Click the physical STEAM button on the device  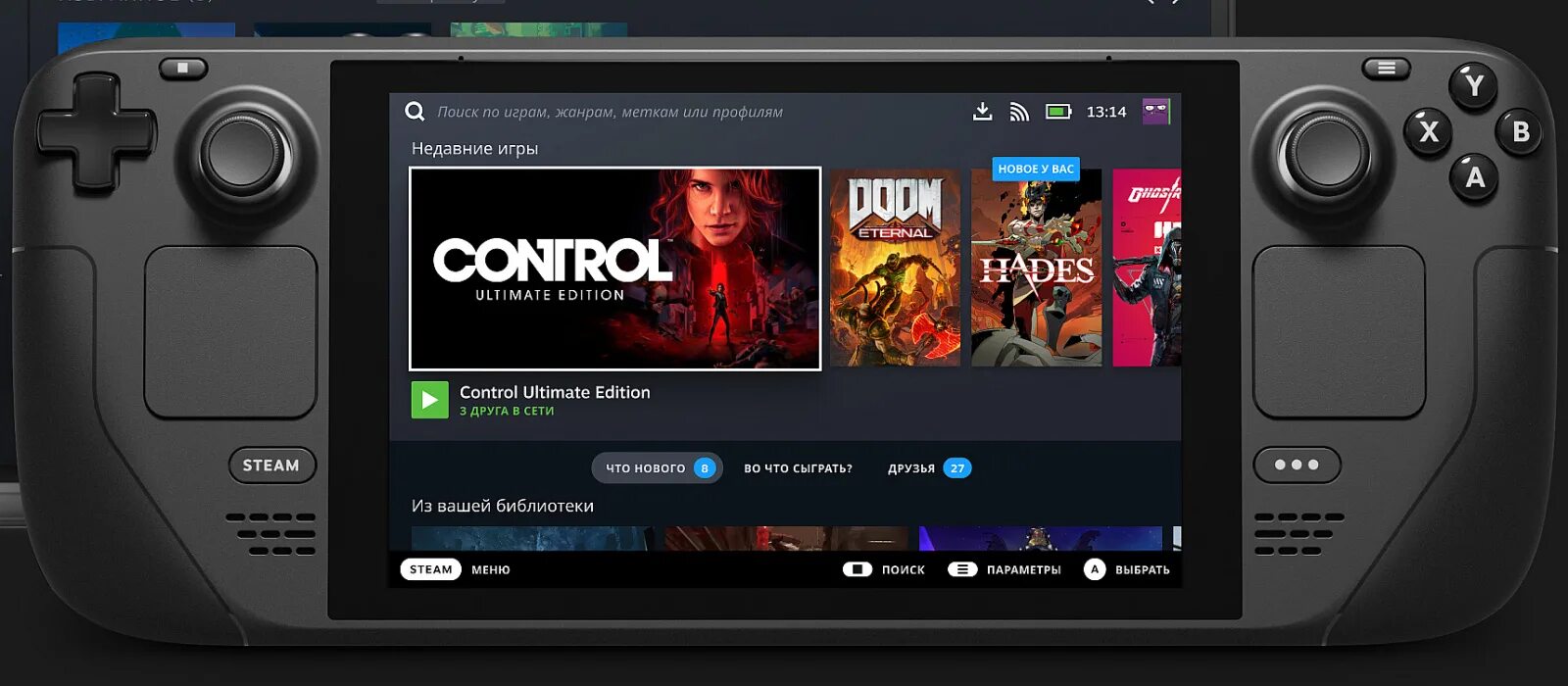pyautogui.click(x=271, y=465)
